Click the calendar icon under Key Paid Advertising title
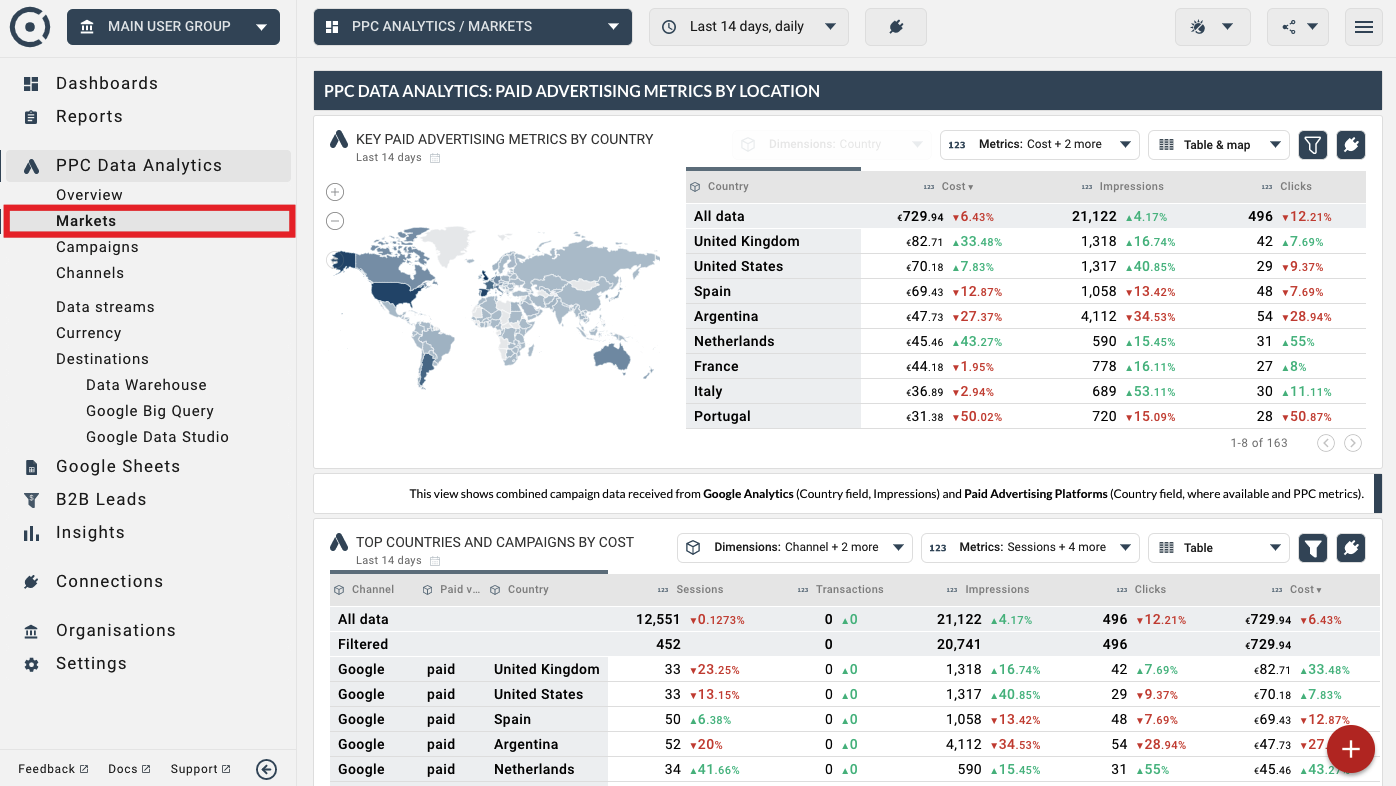Screen dimensions: 1396x786 pos(435,158)
